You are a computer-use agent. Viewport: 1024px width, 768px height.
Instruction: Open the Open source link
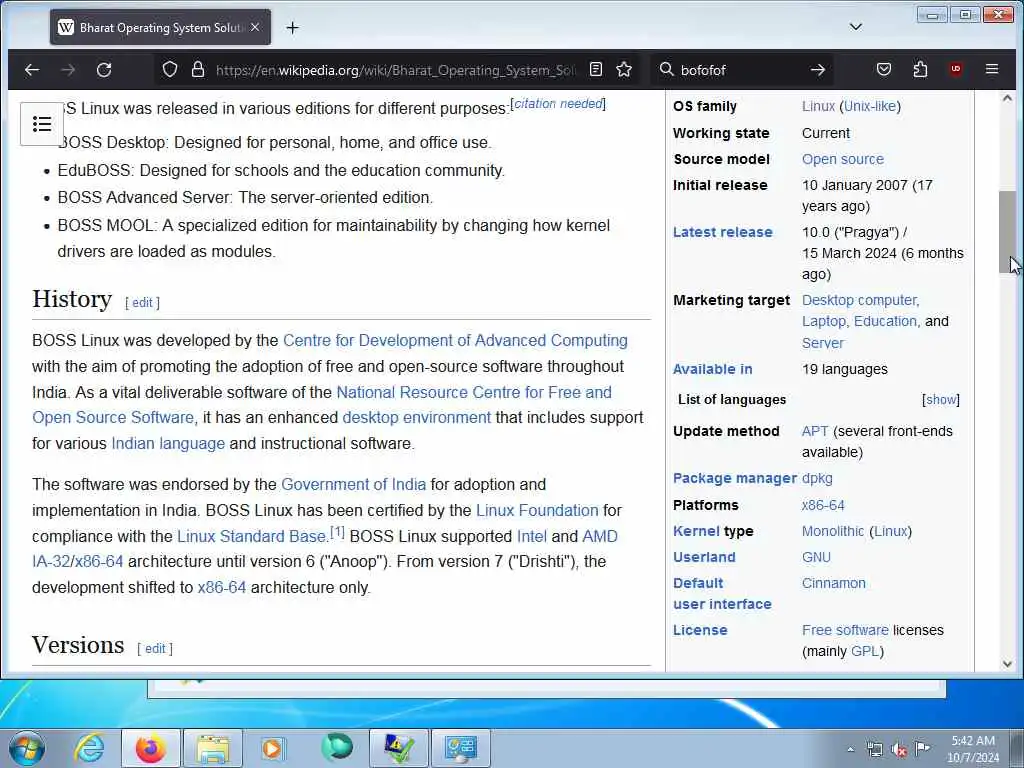pos(842,159)
